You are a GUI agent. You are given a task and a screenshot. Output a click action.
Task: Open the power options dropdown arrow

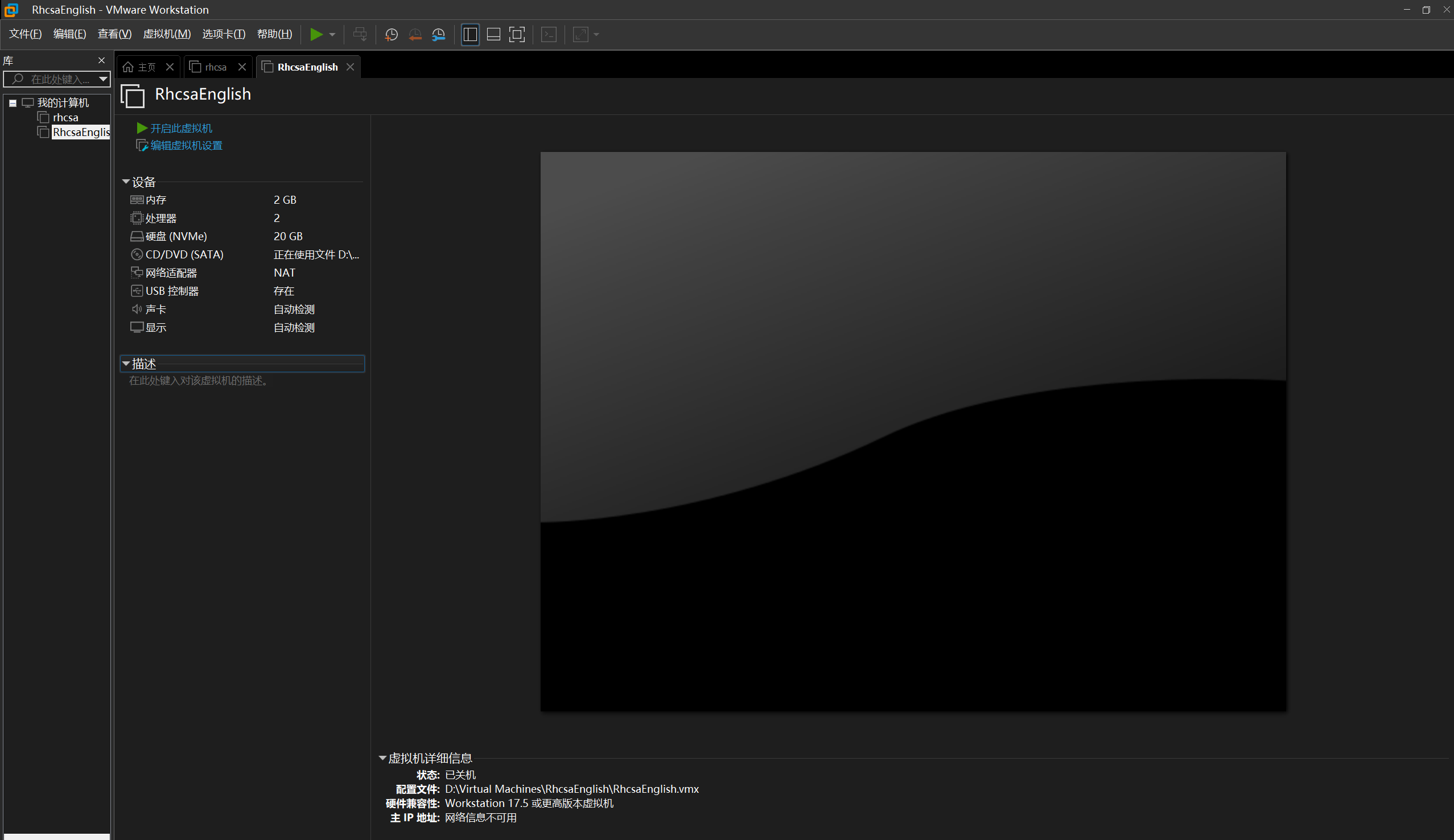click(x=332, y=35)
